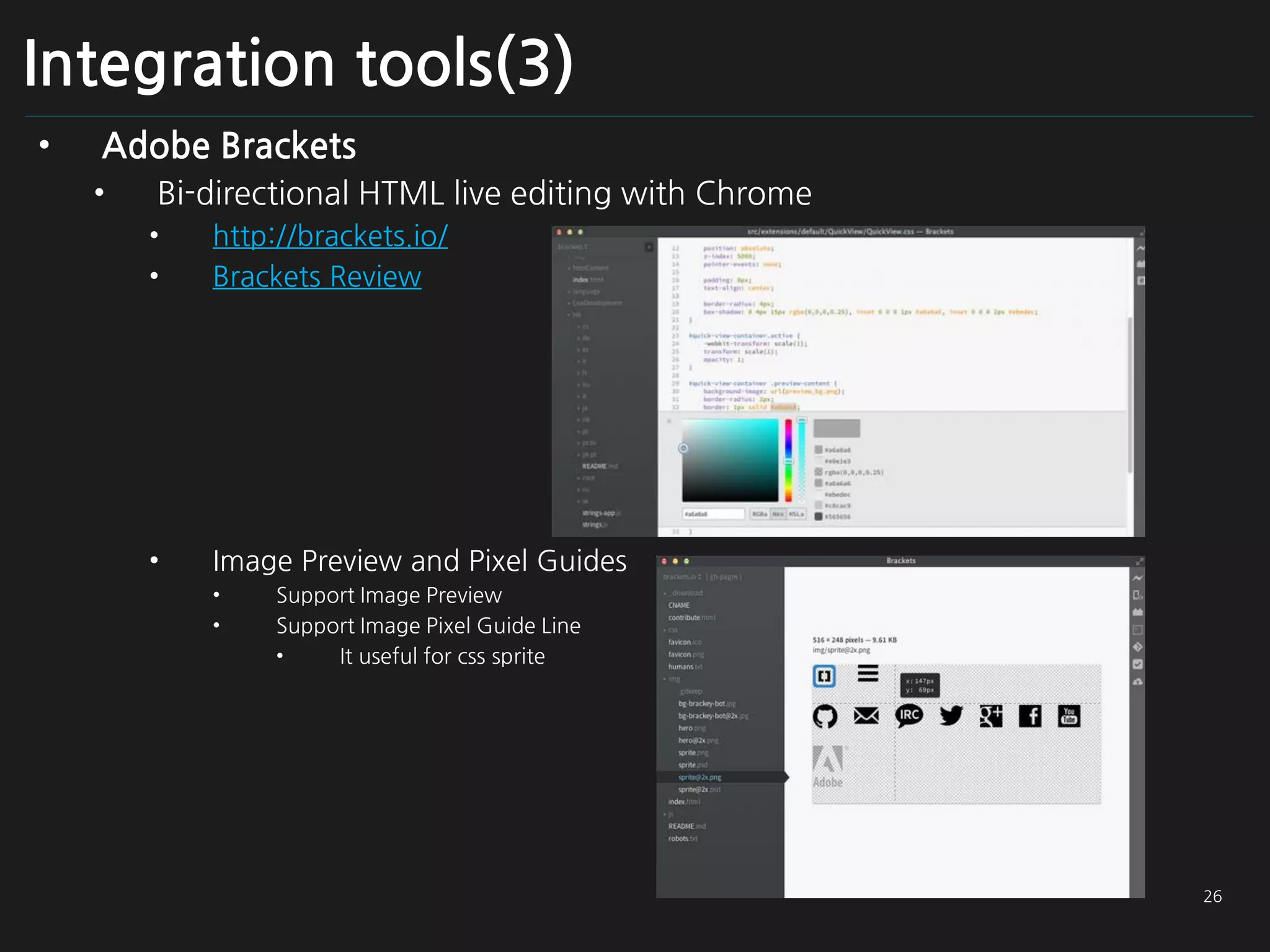Click the gh-pages branch selector
The image size is (1270, 952).
pyautogui.click(x=724, y=577)
